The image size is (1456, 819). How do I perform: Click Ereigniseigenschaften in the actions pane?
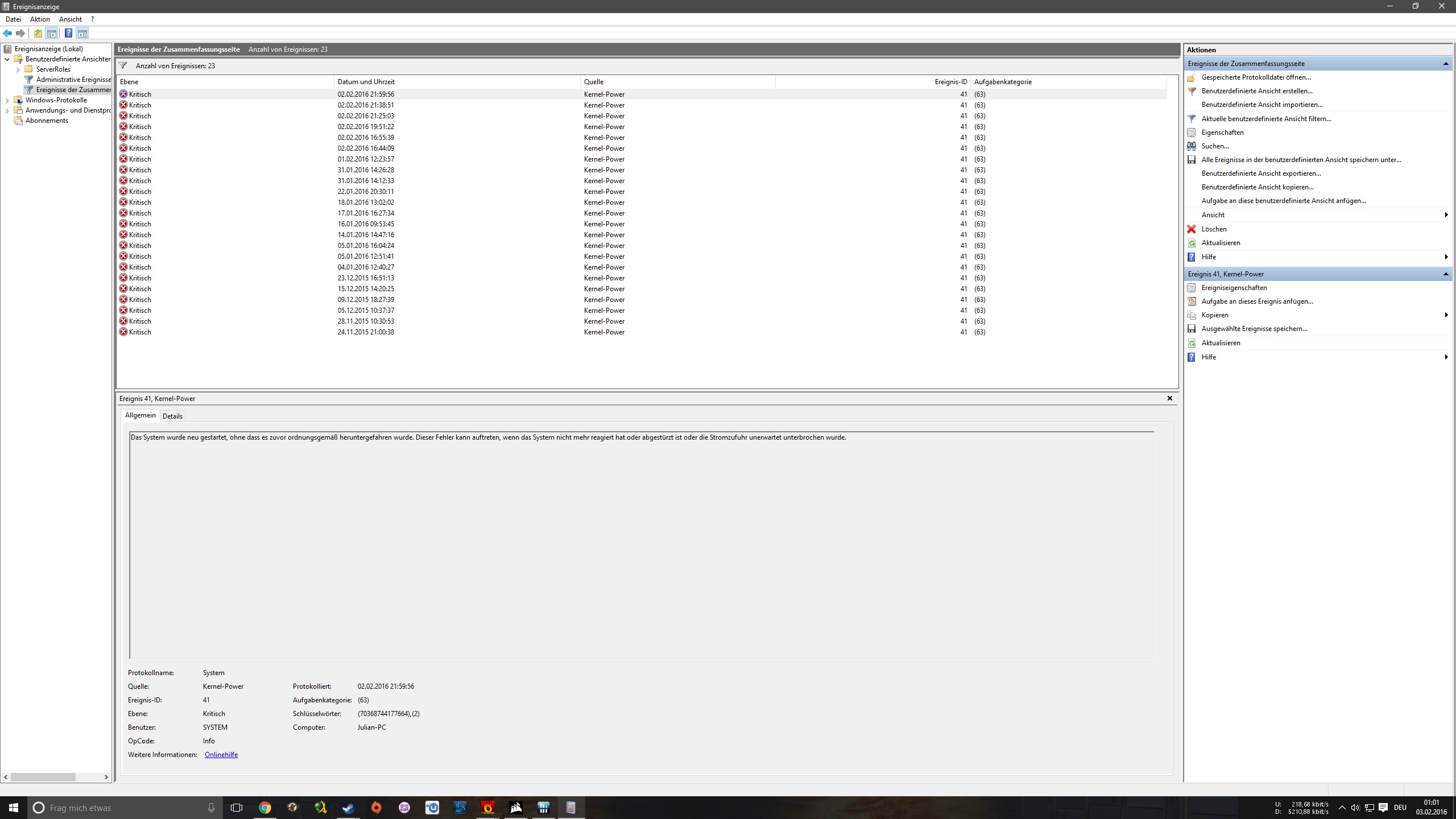[x=1234, y=288]
